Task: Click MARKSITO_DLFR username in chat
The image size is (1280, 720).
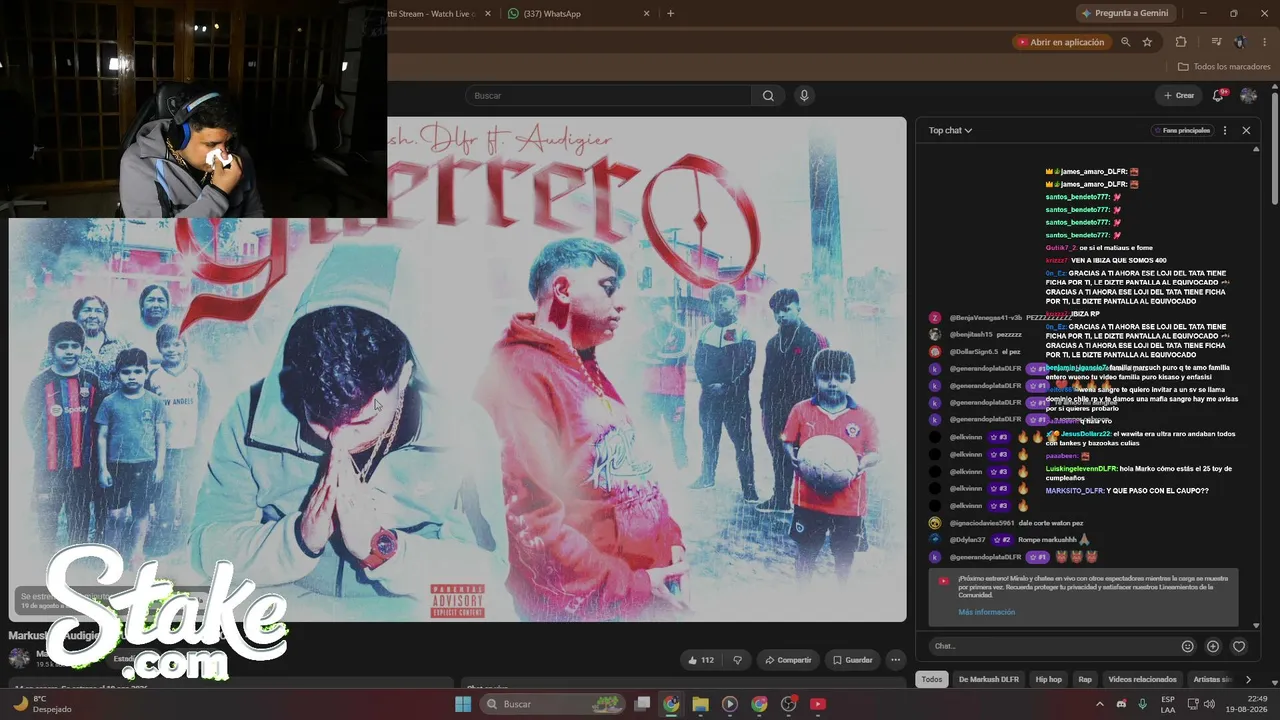Action: (x=1075, y=491)
